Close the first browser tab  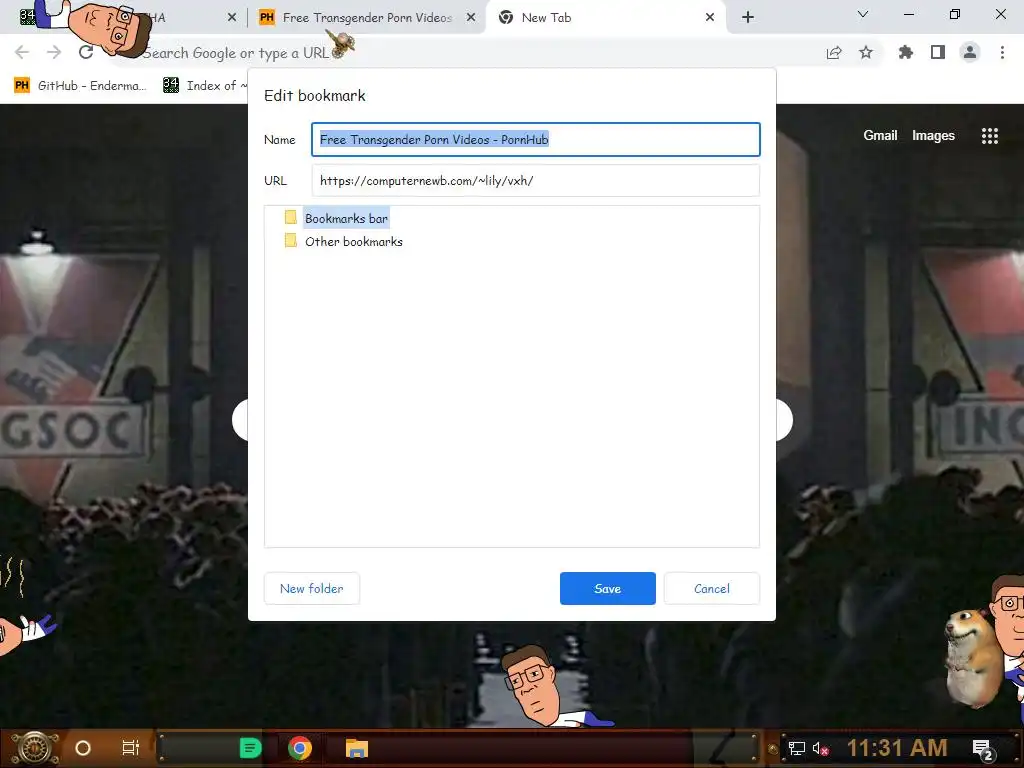232,18
